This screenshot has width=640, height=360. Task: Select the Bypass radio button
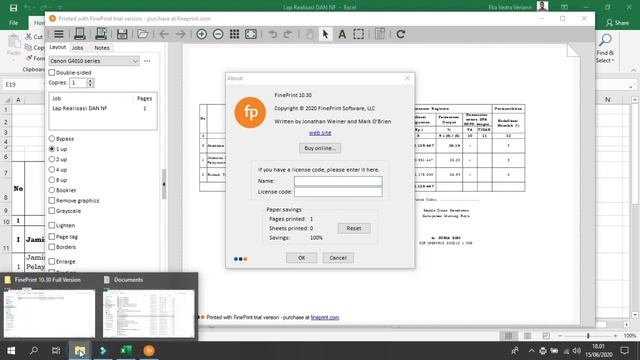point(52,139)
